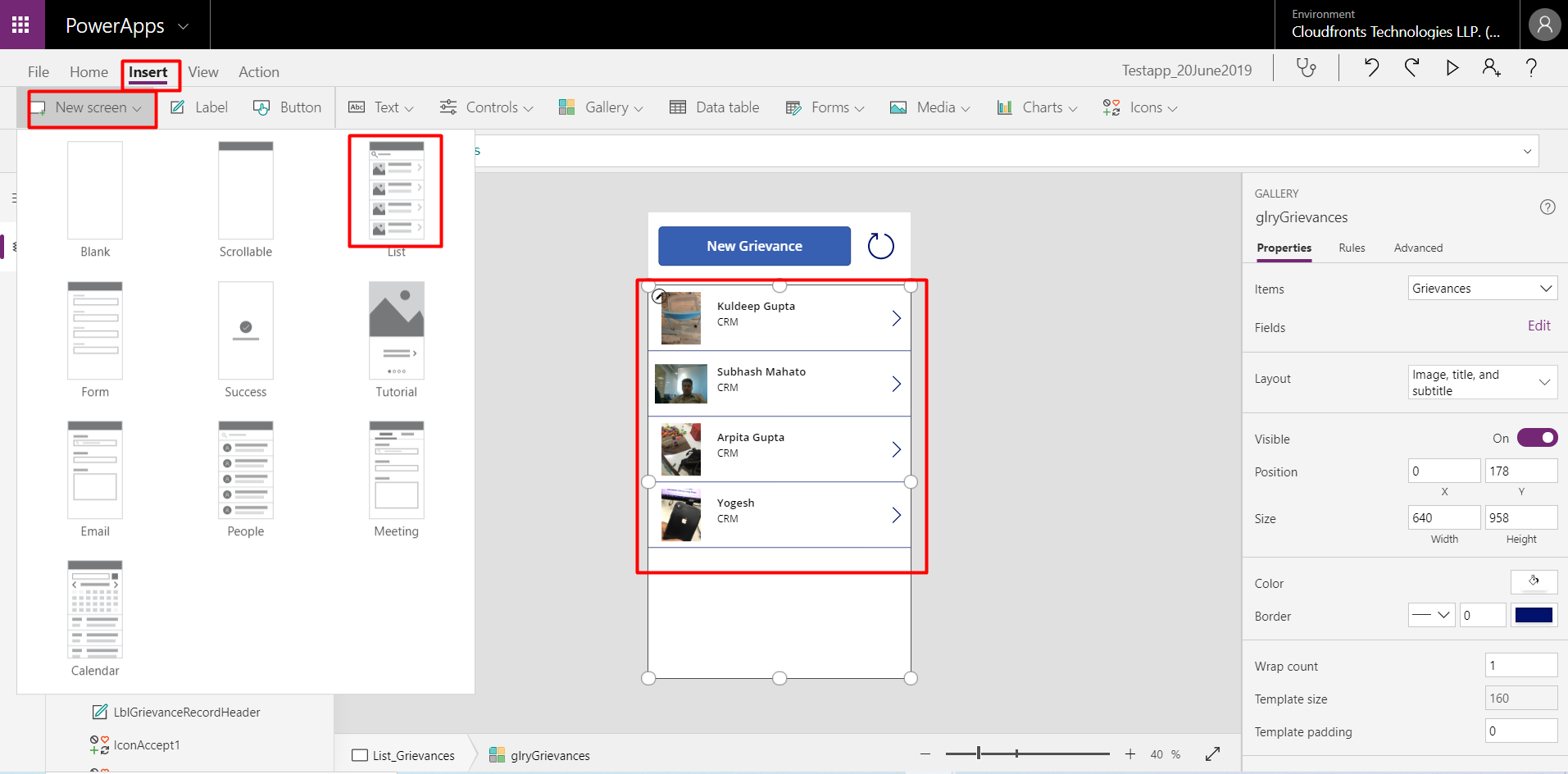1568x774 pixels.
Task: Preview the app with the play icon
Action: (x=1452, y=68)
